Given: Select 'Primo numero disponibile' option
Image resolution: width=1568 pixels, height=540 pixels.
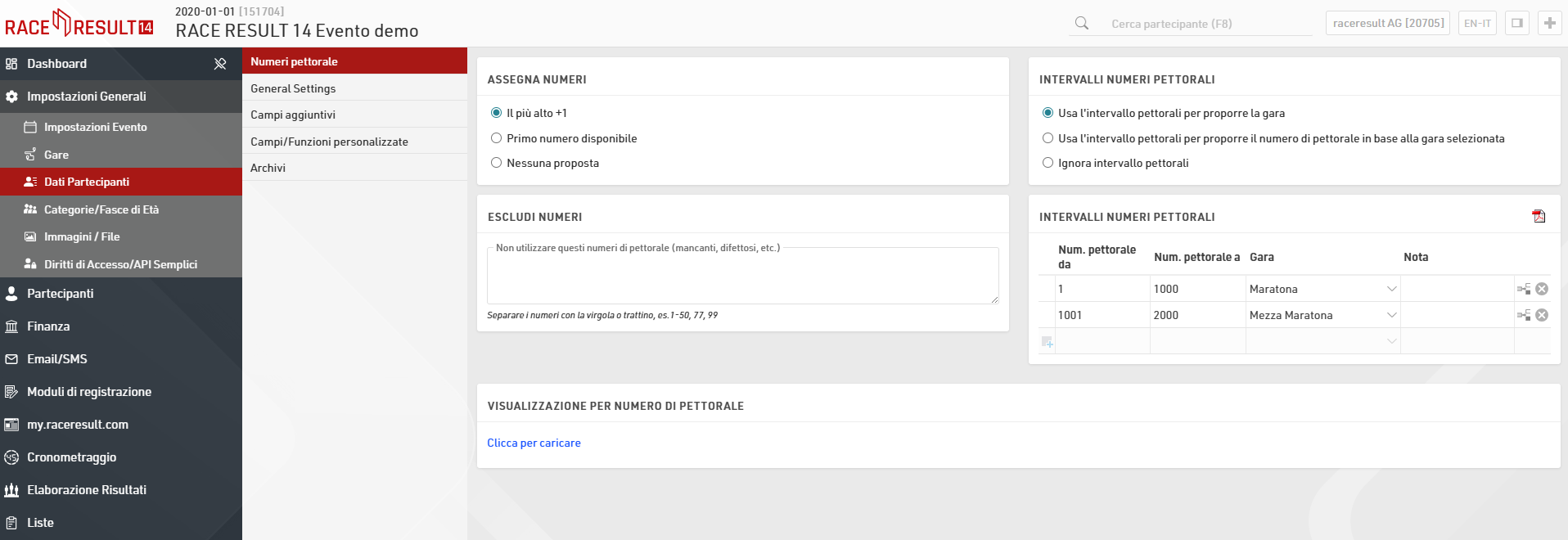Looking at the screenshot, I should pos(496,138).
